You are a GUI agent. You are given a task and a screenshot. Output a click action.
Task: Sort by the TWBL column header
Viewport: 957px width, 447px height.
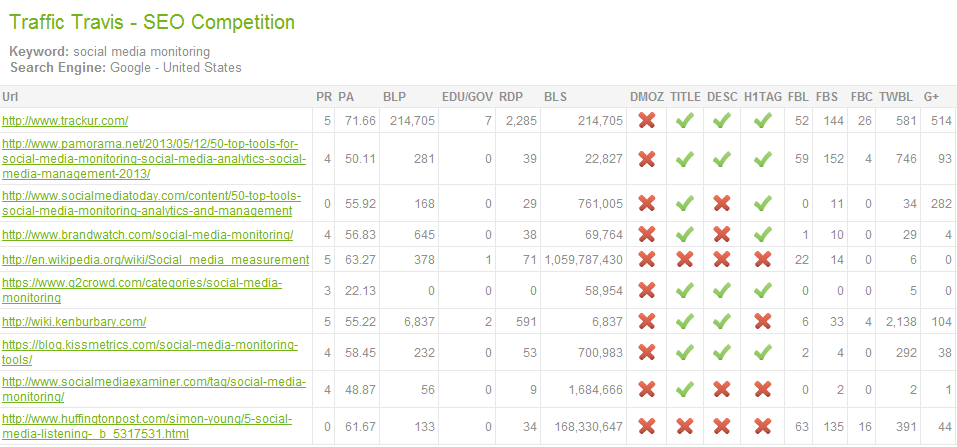(x=894, y=96)
